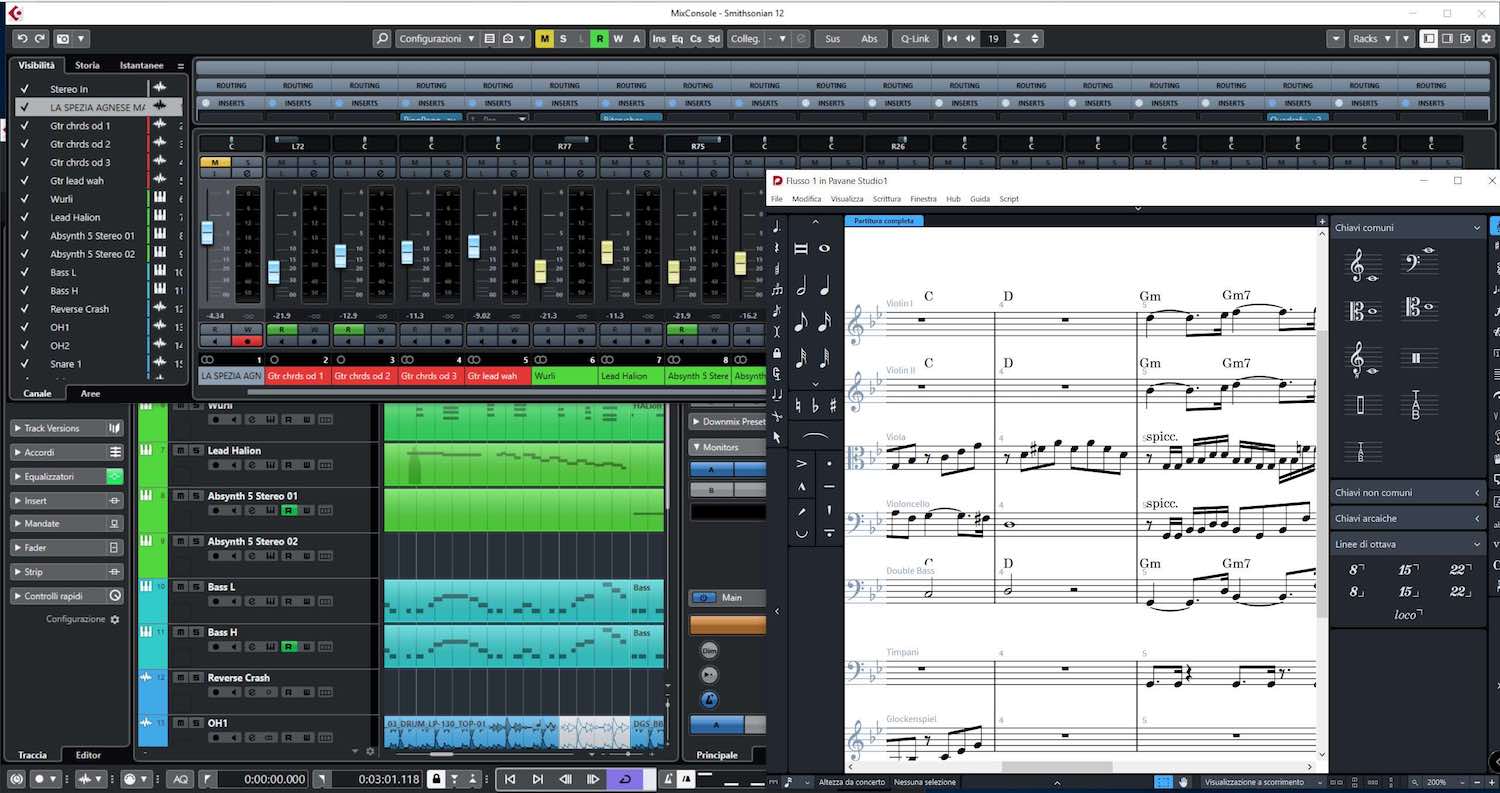
Task: Click the Sus button in MixConsole toolbar
Action: coord(832,39)
